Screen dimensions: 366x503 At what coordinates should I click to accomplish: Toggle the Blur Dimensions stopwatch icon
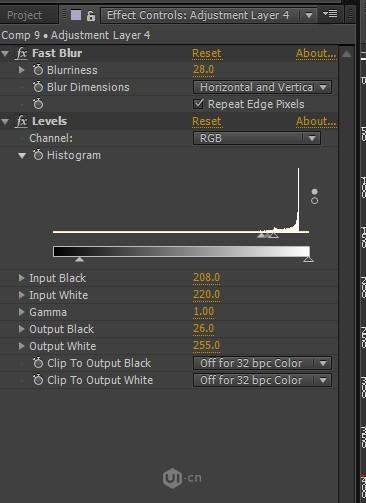38,87
